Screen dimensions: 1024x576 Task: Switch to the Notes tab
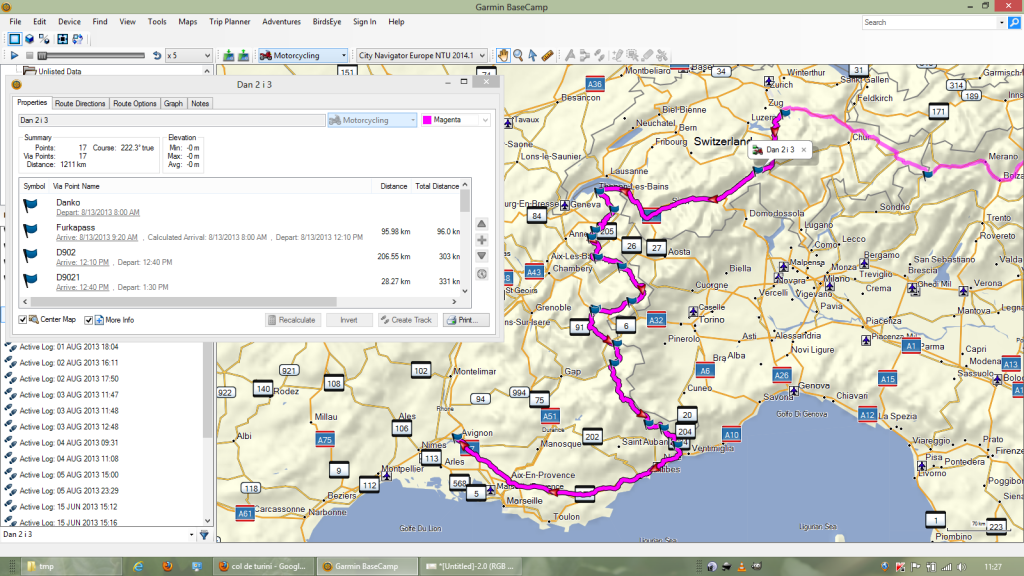point(200,103)
